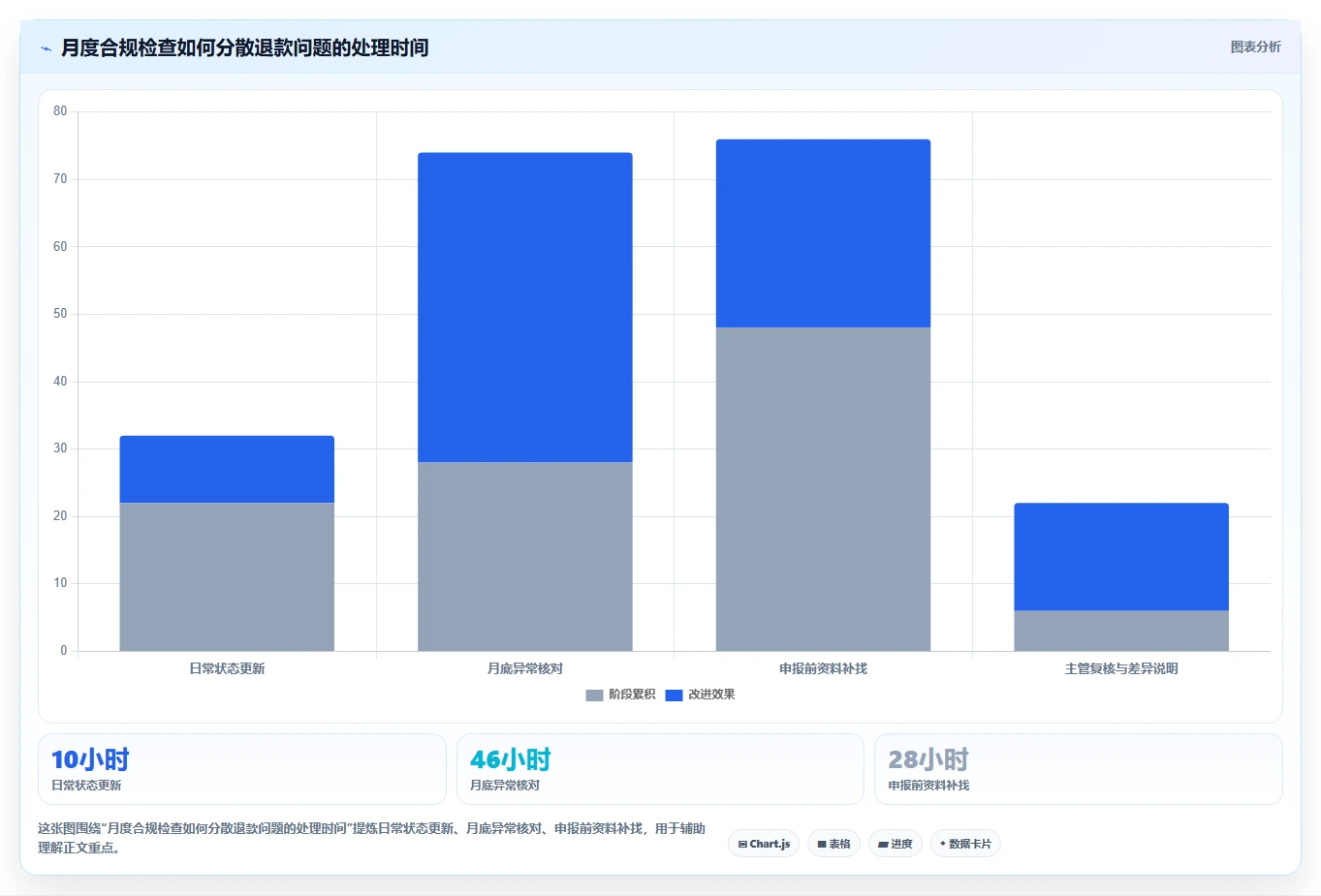Image resolution: width=1321 pixels, height=896 pixels.
Task: Click the y-axis value 80
Action: click(60, 111)
